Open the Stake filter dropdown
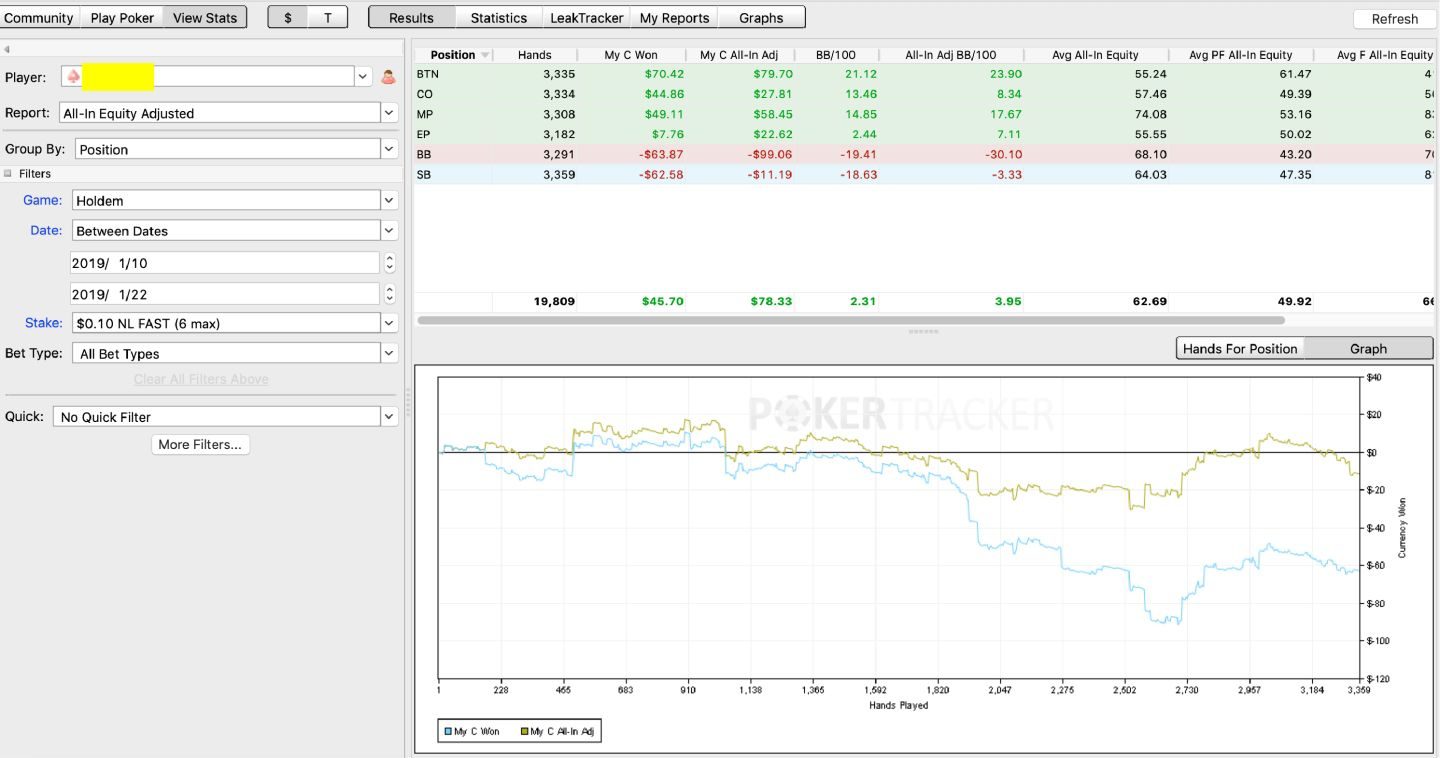1440x758 pixels. click(x=389, y=323)
